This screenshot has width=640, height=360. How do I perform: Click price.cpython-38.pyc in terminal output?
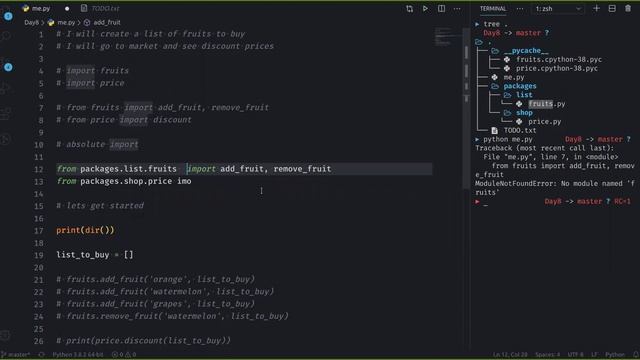pos(557,69)
